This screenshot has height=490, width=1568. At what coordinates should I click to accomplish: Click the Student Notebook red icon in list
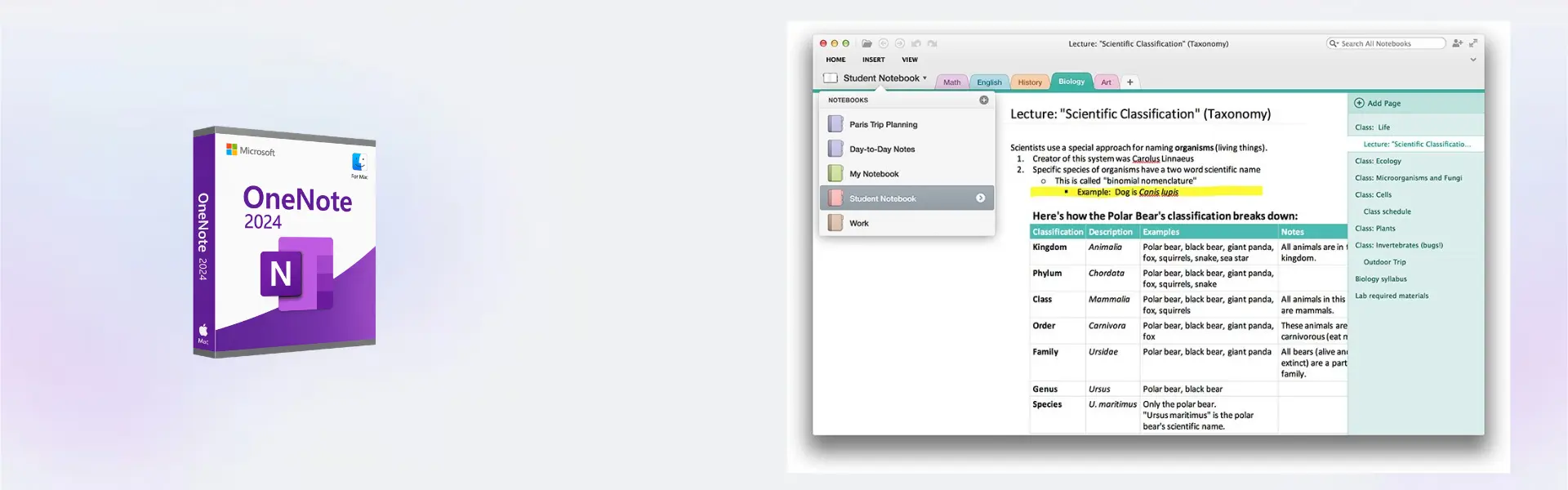click(x=835, y=198)
